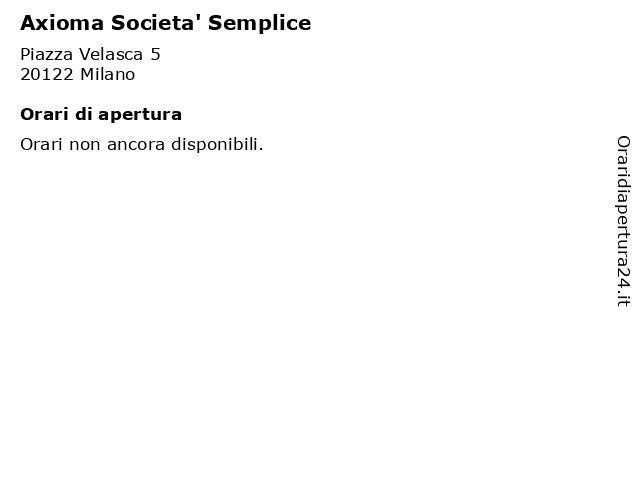640x480 pixels.
Task: Click the bold word di in subheading
Action: tap(83, 114)
